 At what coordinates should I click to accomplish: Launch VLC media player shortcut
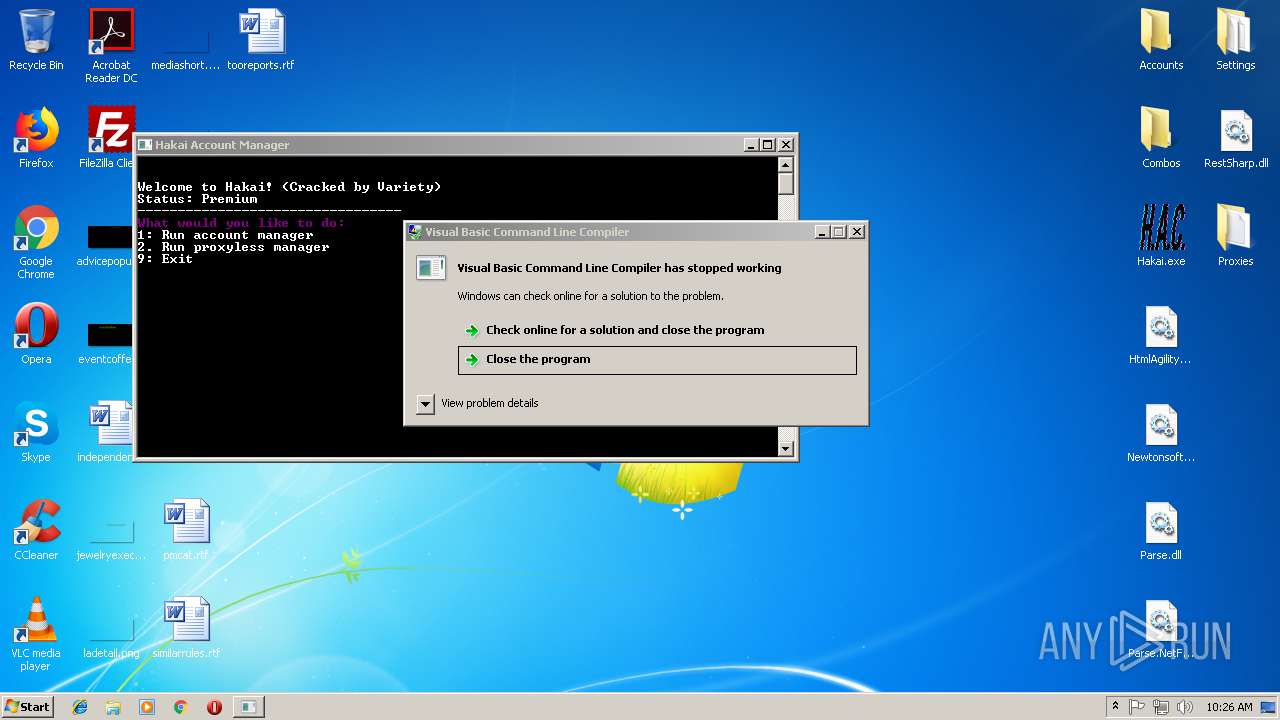coord(36,634)
